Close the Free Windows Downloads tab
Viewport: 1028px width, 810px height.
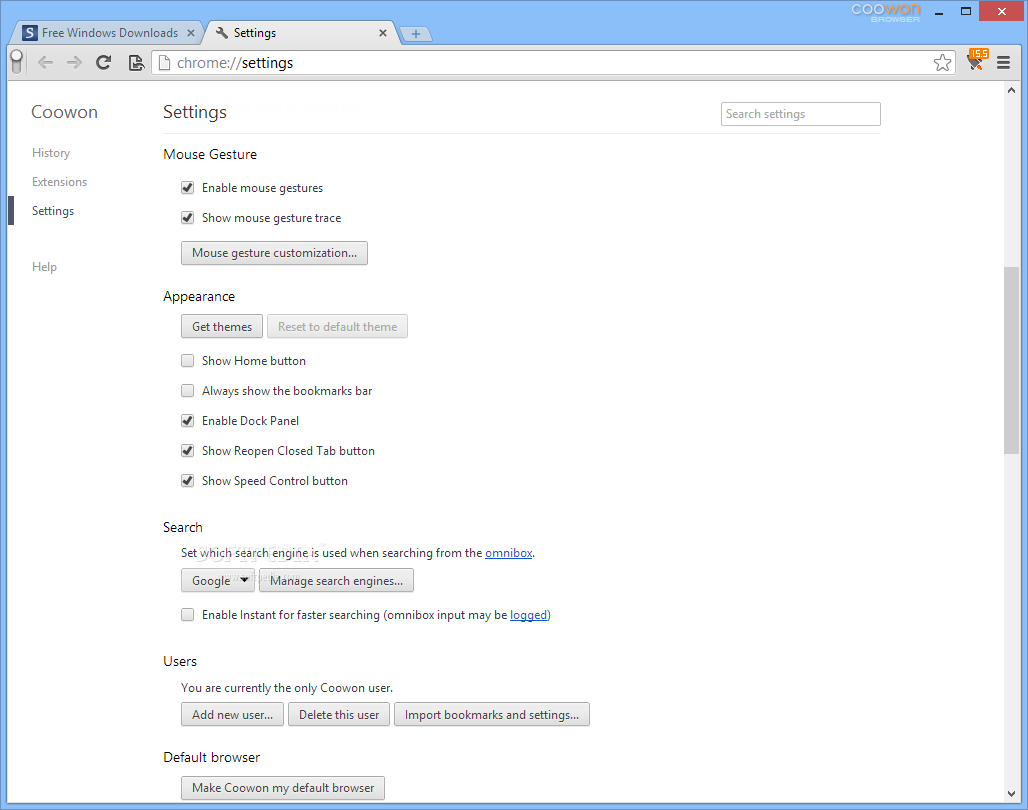(x=191, y=33)
